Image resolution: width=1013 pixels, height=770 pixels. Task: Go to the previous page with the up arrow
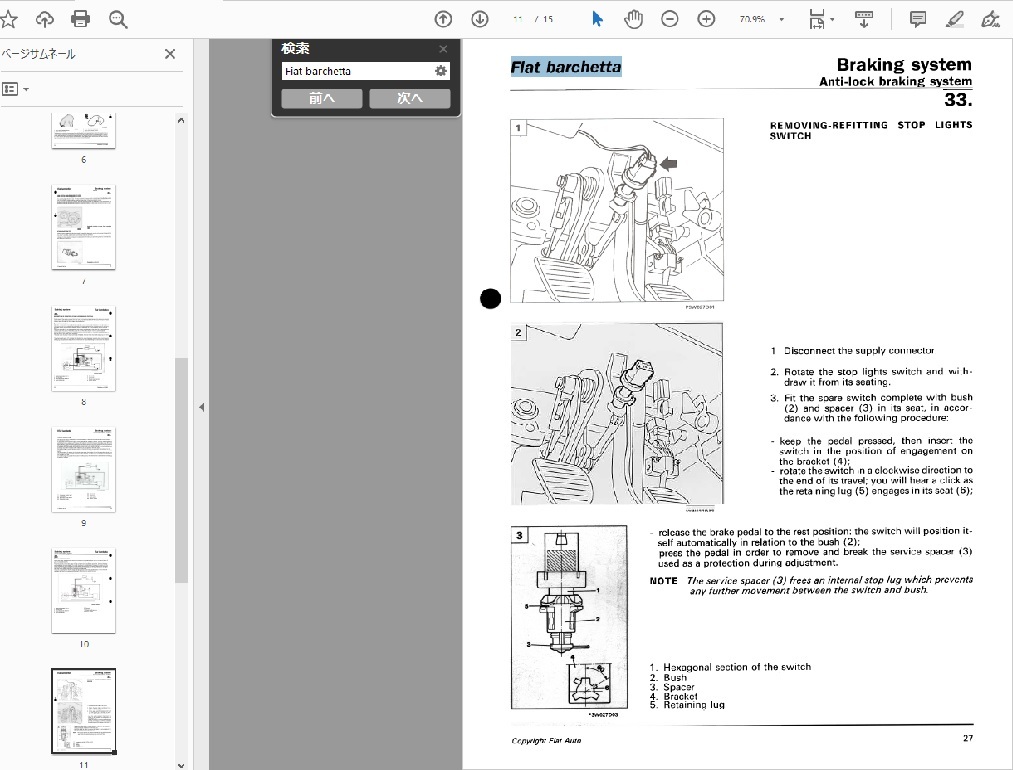[x=443, y=19]
